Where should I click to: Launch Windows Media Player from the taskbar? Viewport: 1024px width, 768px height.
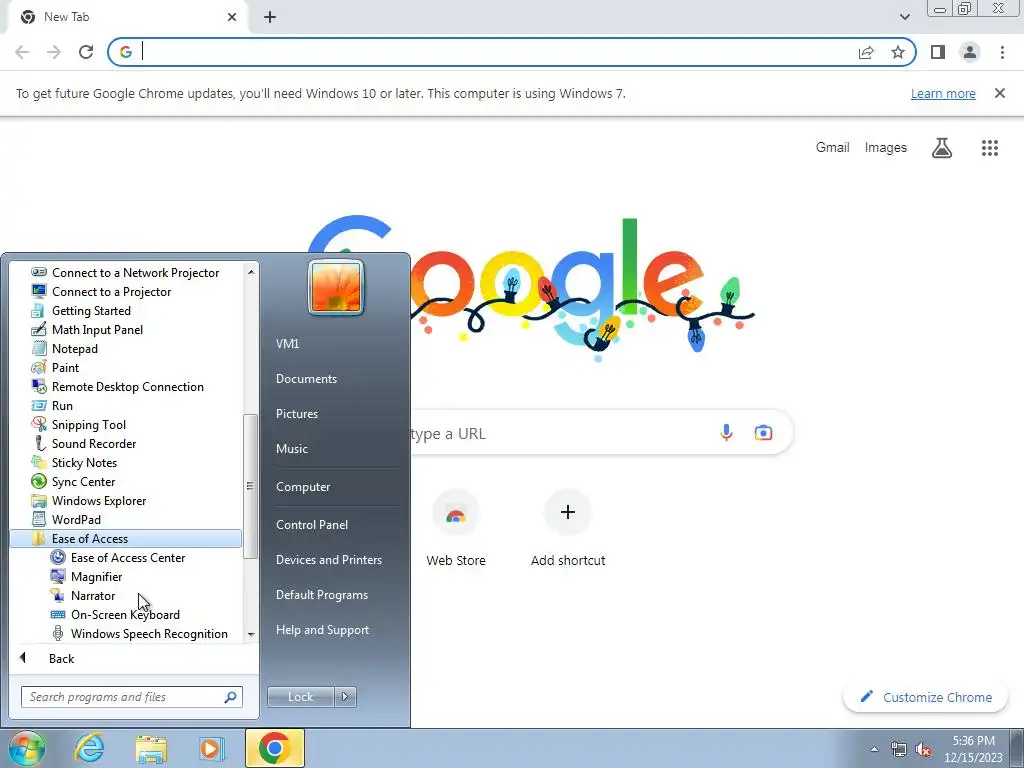[210, 748]
